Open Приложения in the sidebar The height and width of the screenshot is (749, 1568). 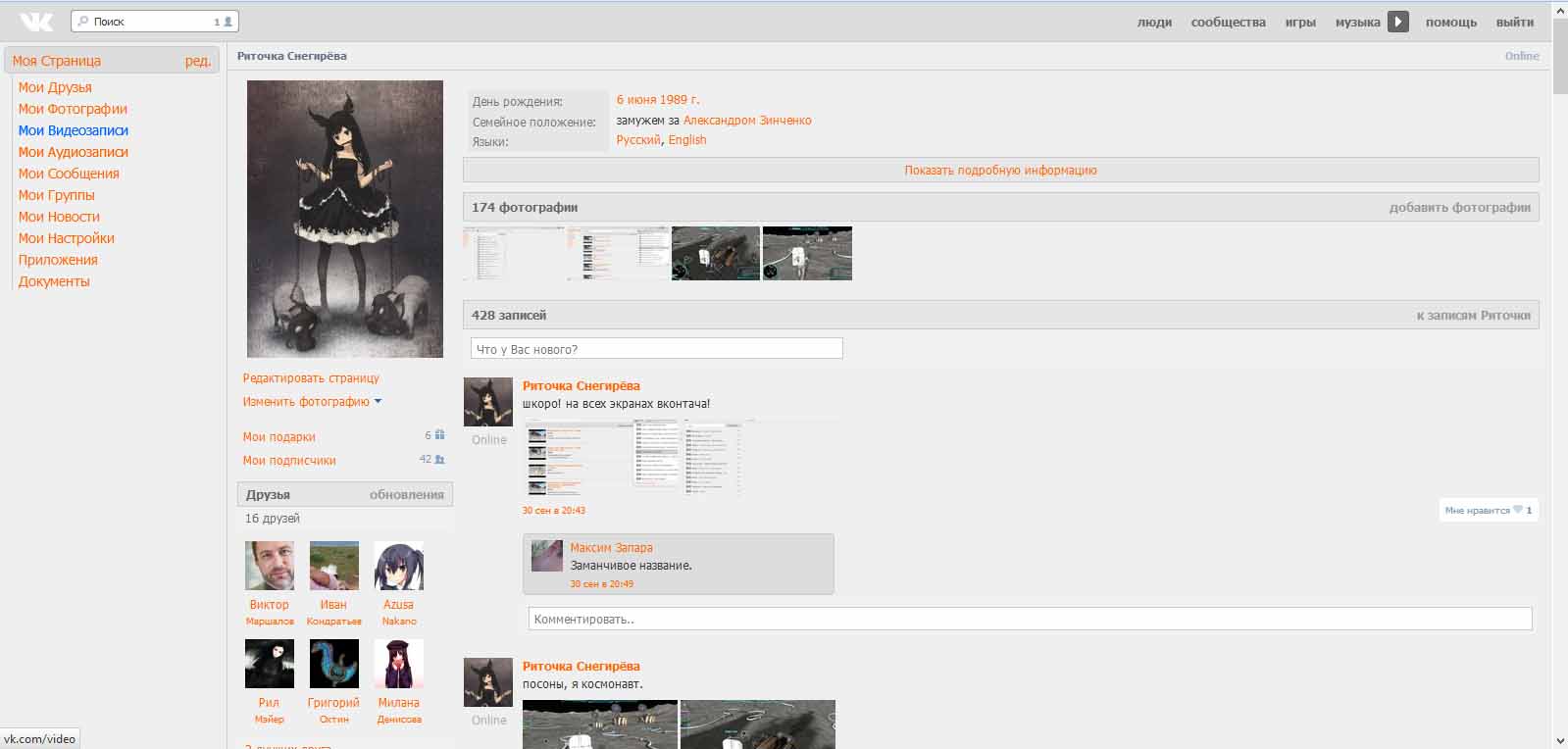tap(58, 260)
